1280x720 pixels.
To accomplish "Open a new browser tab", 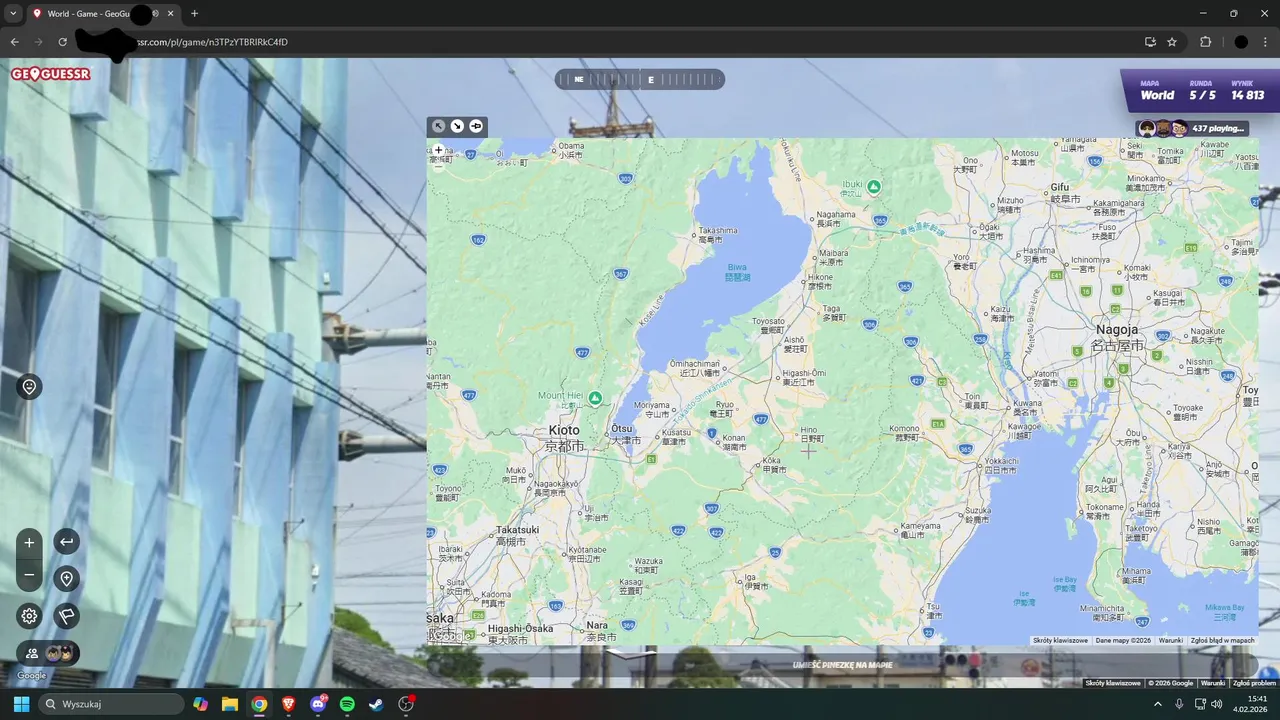I will (194, 14).
